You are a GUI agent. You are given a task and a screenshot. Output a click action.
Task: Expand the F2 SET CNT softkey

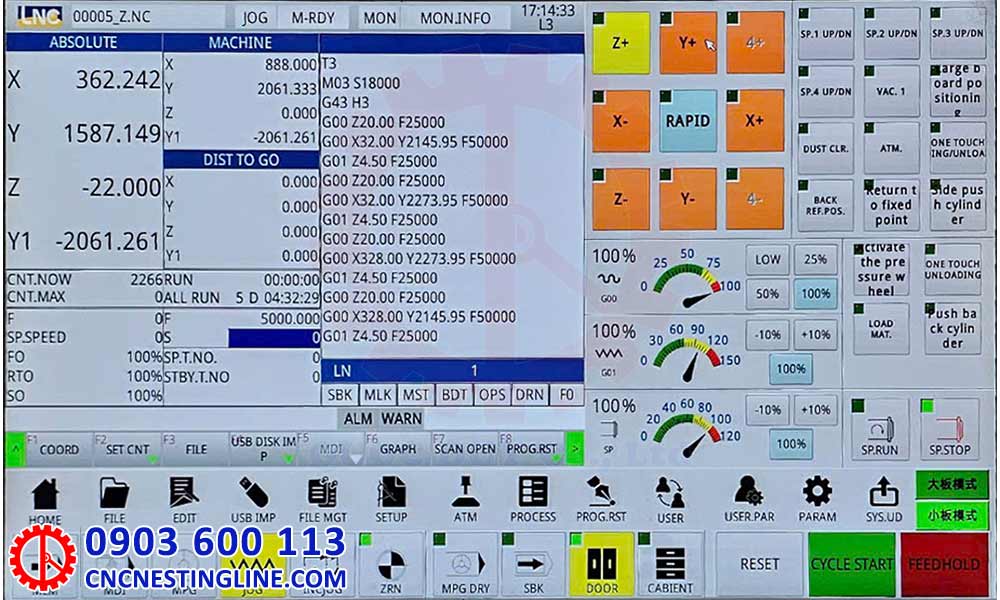pyautogui.click(x=128, y=449)
